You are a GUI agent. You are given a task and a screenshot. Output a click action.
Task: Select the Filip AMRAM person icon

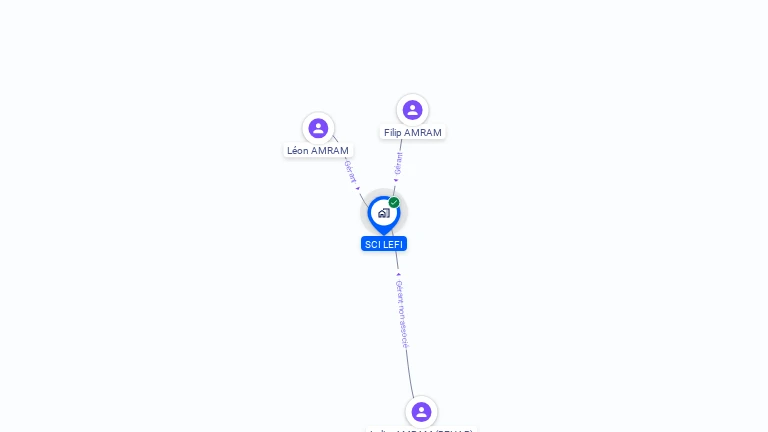[x=412, y=110]
